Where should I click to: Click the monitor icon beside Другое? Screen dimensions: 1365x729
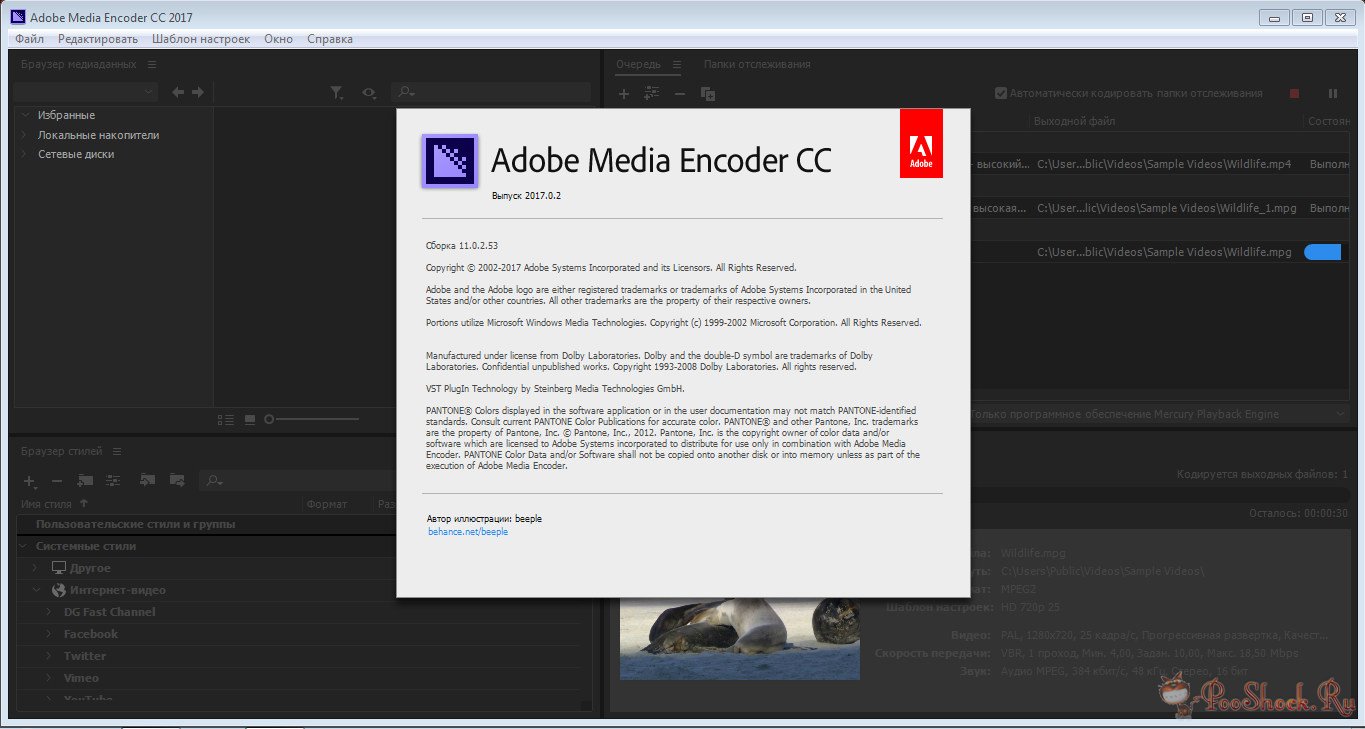point(59,568)
